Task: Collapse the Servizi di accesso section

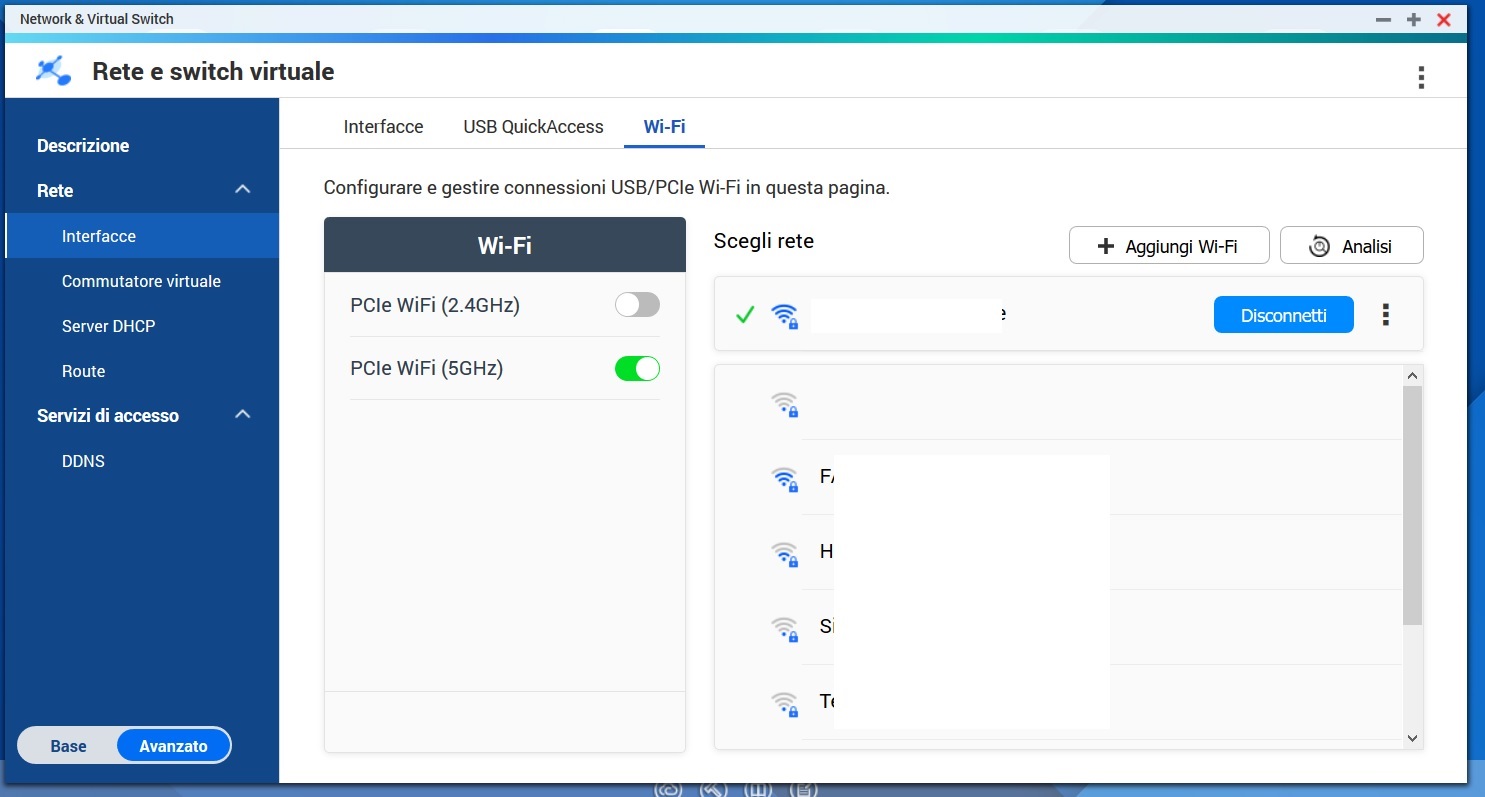Action: pos(242,415)
